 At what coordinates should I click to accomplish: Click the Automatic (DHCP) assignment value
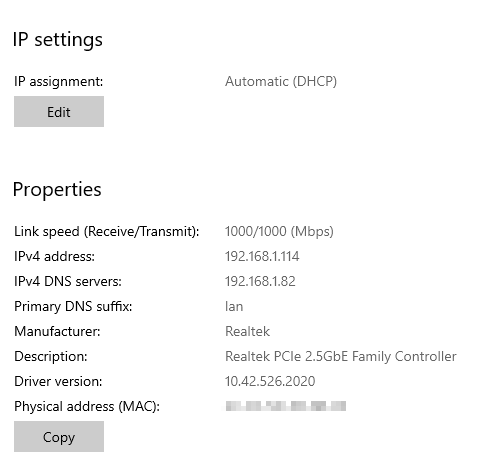click(x=281, y=81)
